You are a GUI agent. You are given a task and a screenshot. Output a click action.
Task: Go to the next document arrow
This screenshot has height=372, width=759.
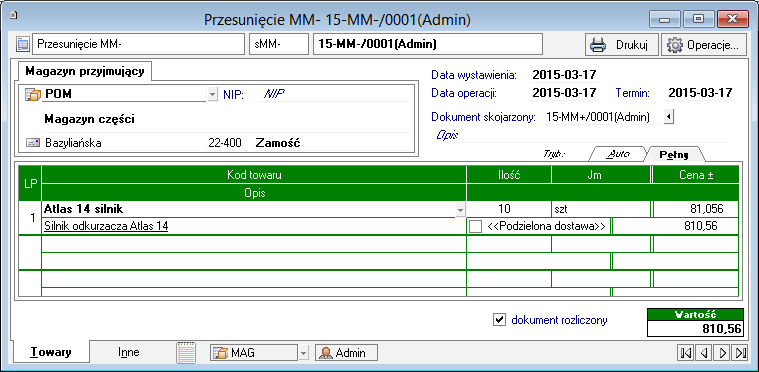[723, 353]
